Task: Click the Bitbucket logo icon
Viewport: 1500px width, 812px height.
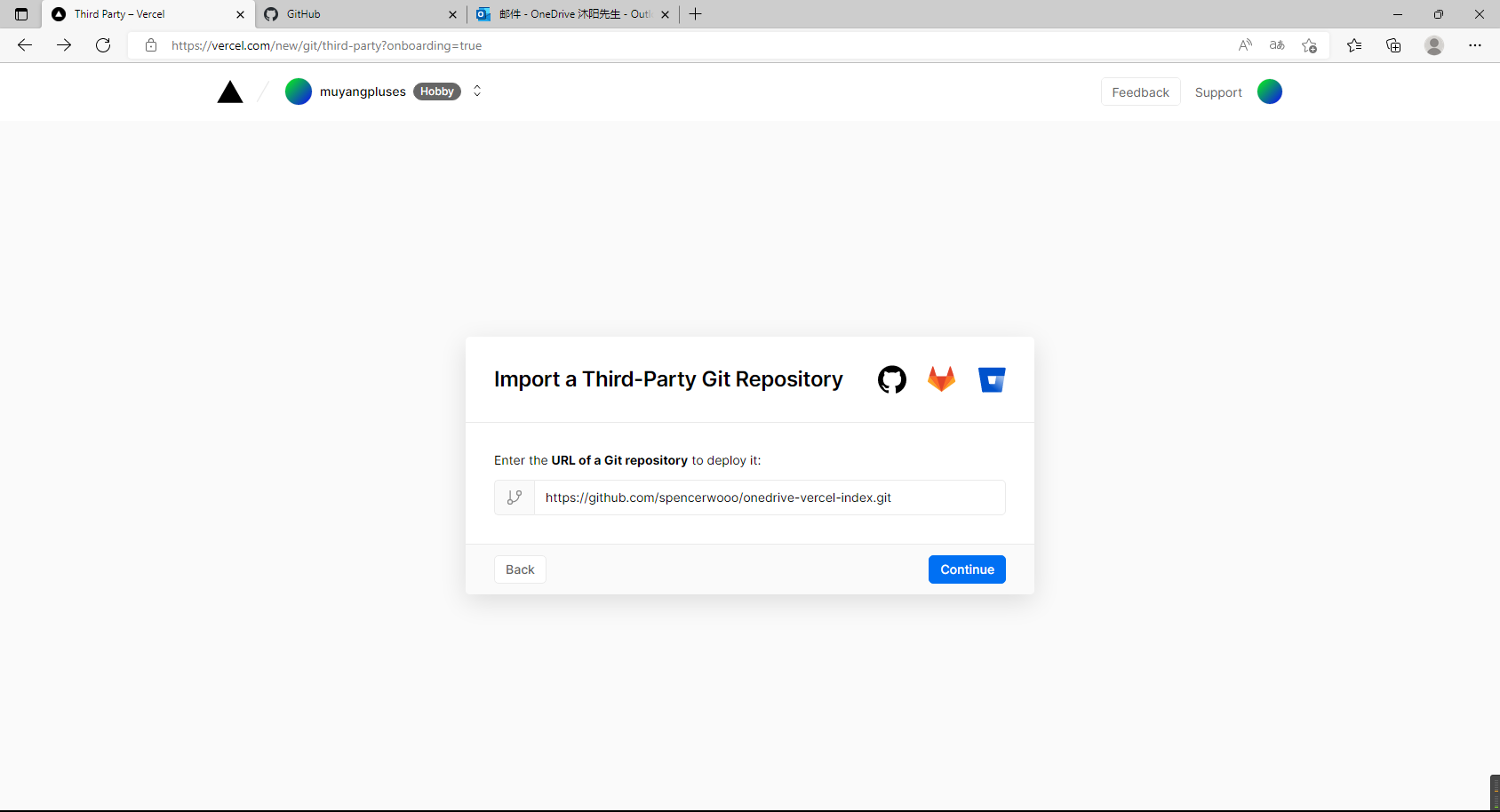Action: pyautogui.click(x=992, y=379)
